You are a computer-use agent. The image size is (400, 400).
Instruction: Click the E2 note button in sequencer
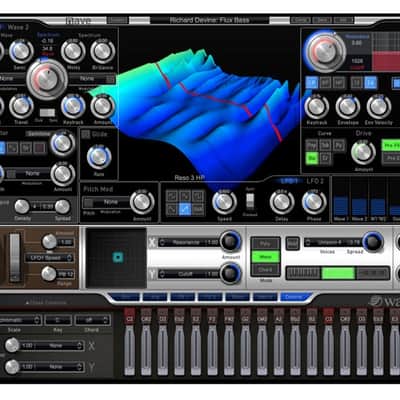(x=196, y=316)
